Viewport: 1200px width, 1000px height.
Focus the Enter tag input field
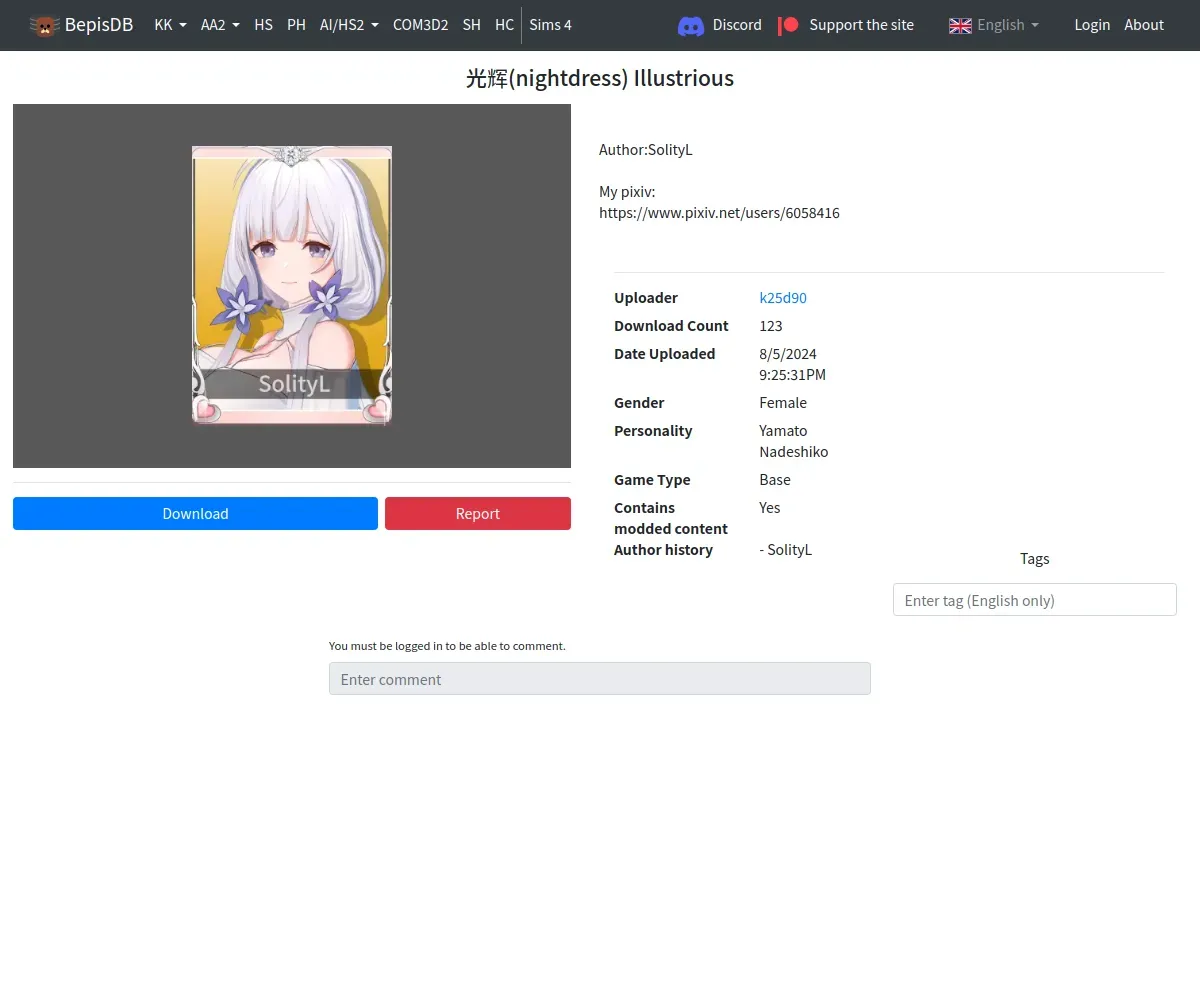click(1034, 600)
